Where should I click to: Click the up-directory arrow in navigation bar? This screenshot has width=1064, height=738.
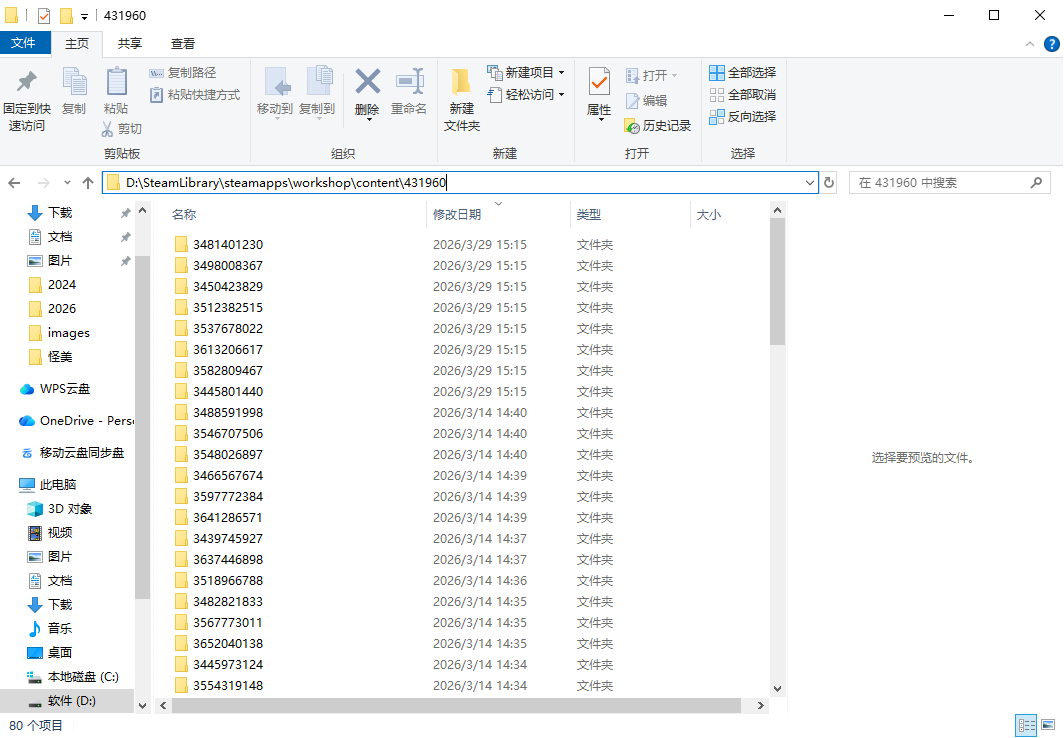point(88,183)
